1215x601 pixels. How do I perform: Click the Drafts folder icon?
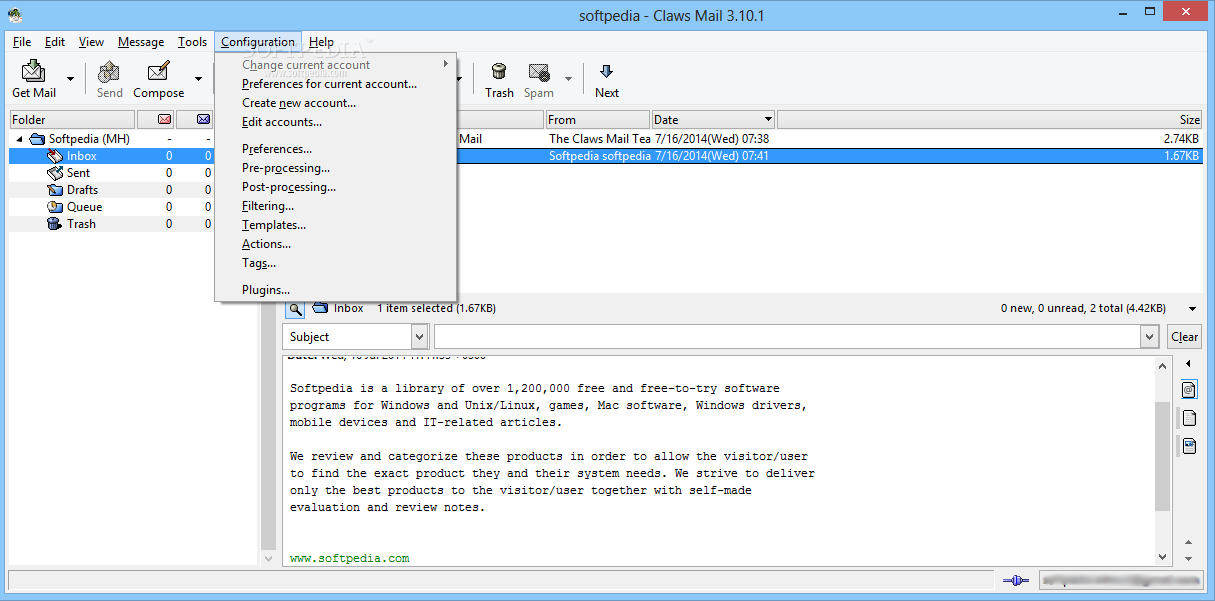point(55,190)
